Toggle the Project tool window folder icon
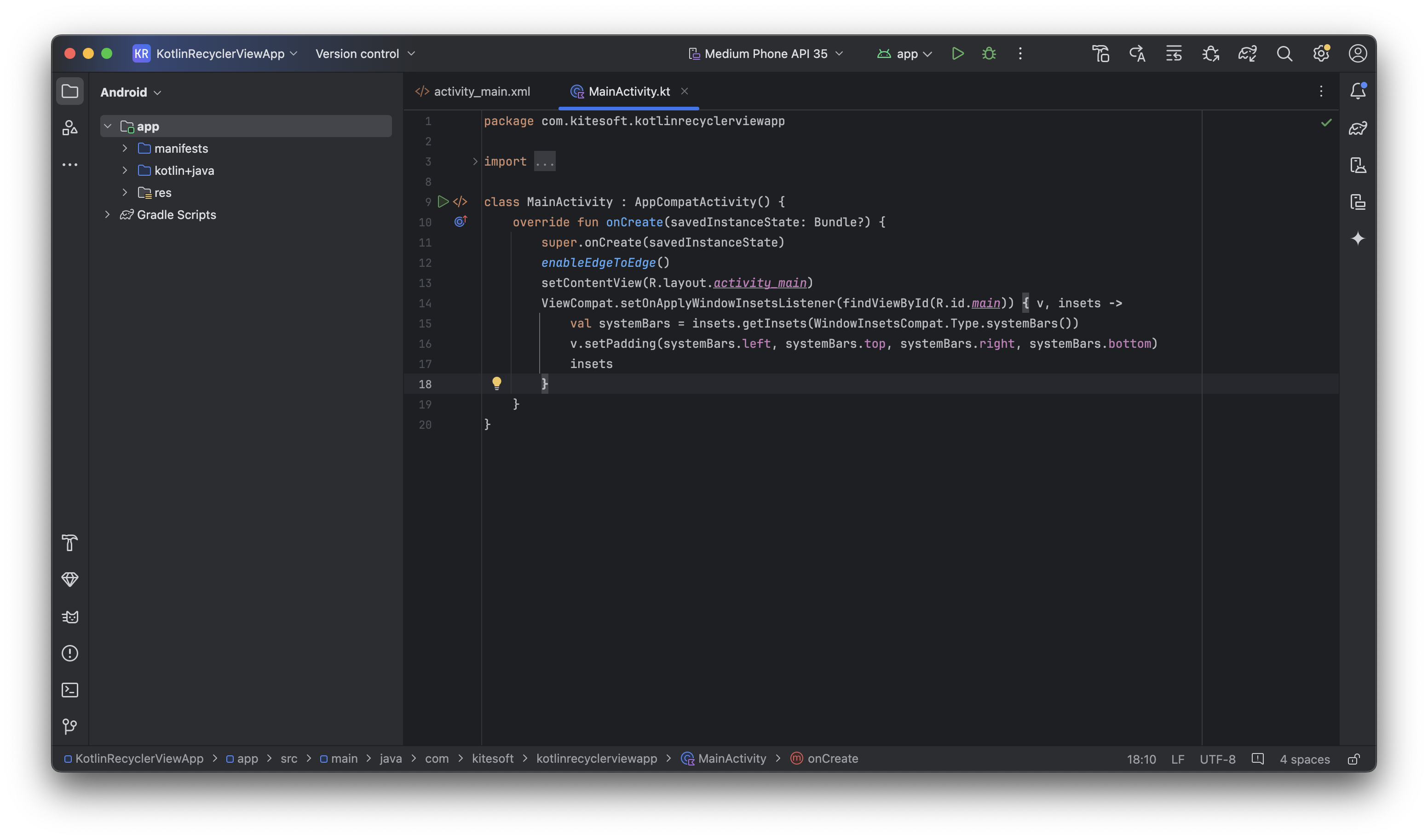The width and height of the screenshot is (1428, 840). pyautogui.click(x=70, y=91)
